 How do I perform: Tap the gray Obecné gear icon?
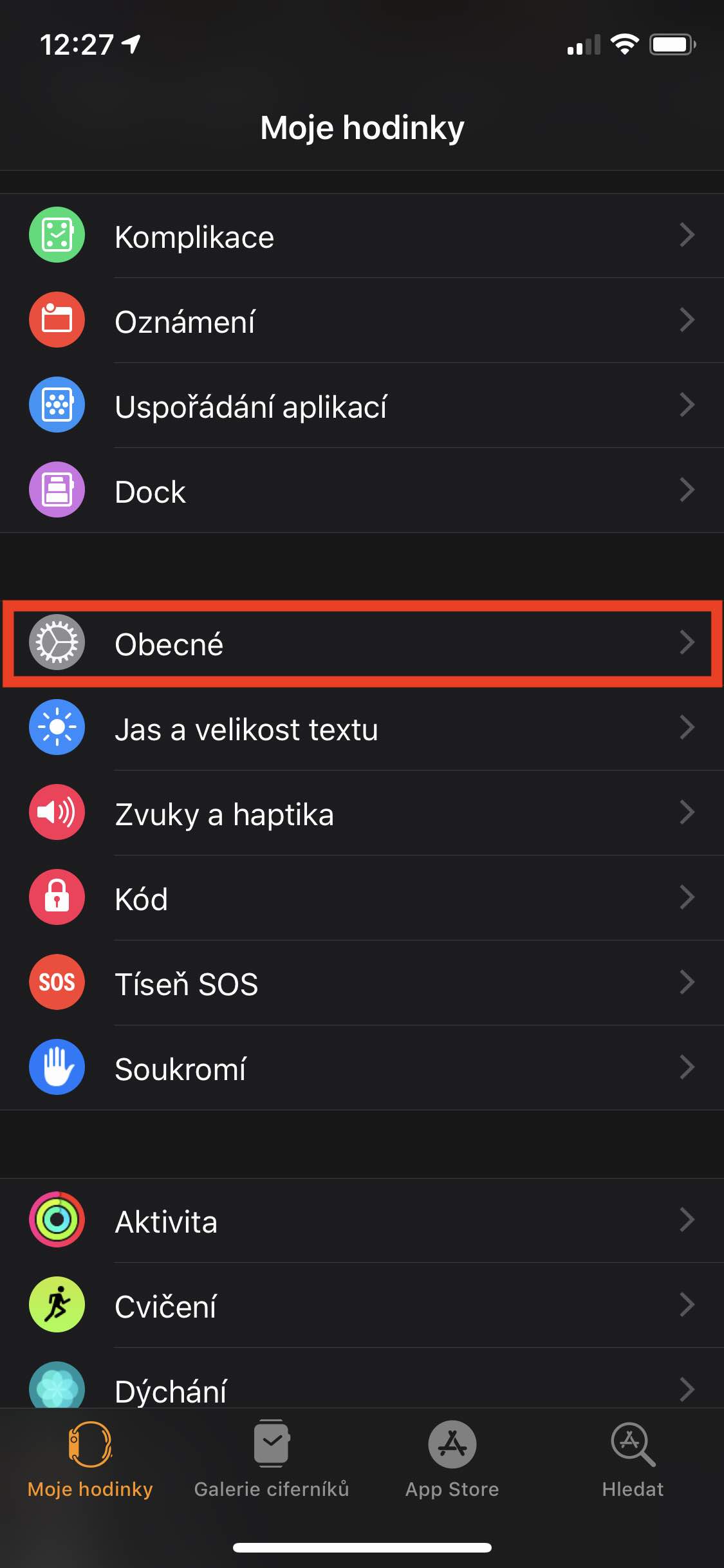[57, 642]
